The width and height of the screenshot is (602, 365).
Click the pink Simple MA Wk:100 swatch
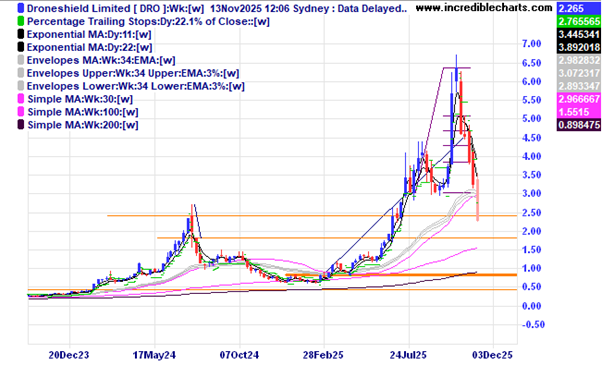[21, 112]
